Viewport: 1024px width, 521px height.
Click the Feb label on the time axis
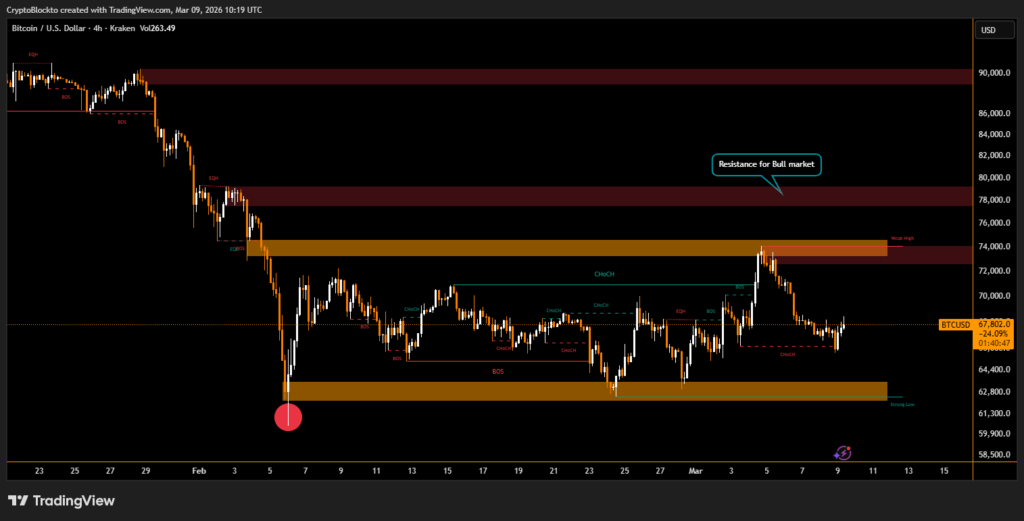coord(198,469)
